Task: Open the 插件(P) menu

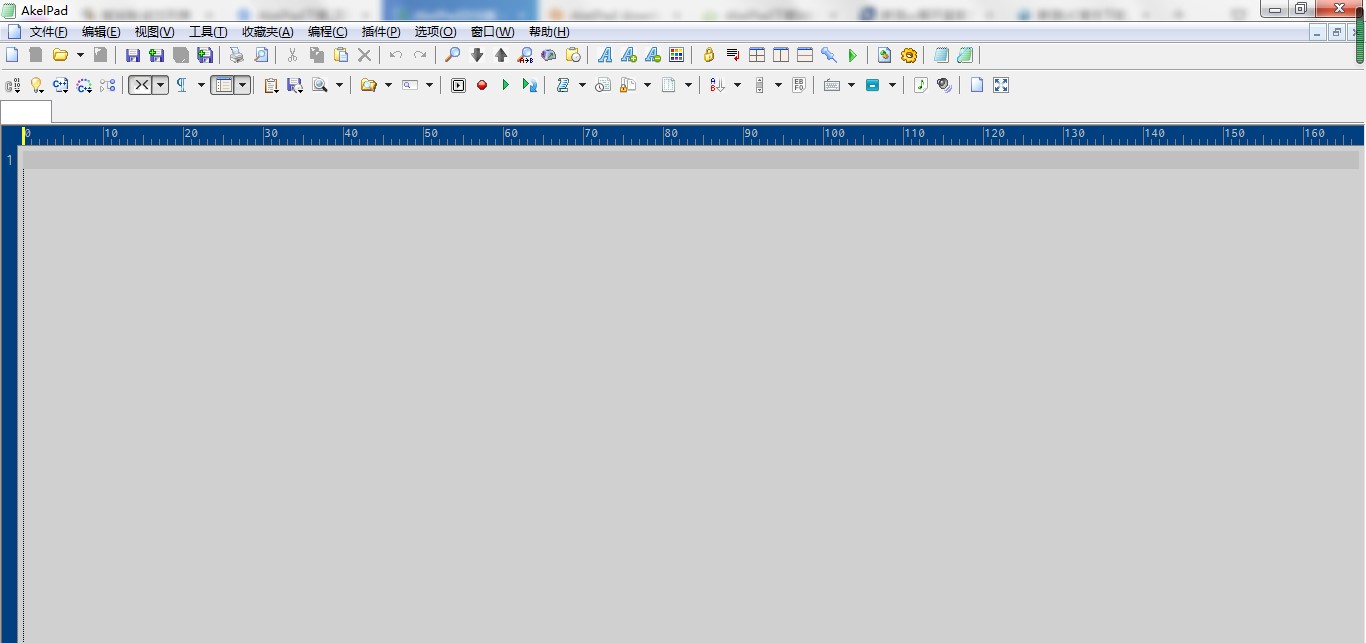Action: pyautogui.click(x=381, y=32)
